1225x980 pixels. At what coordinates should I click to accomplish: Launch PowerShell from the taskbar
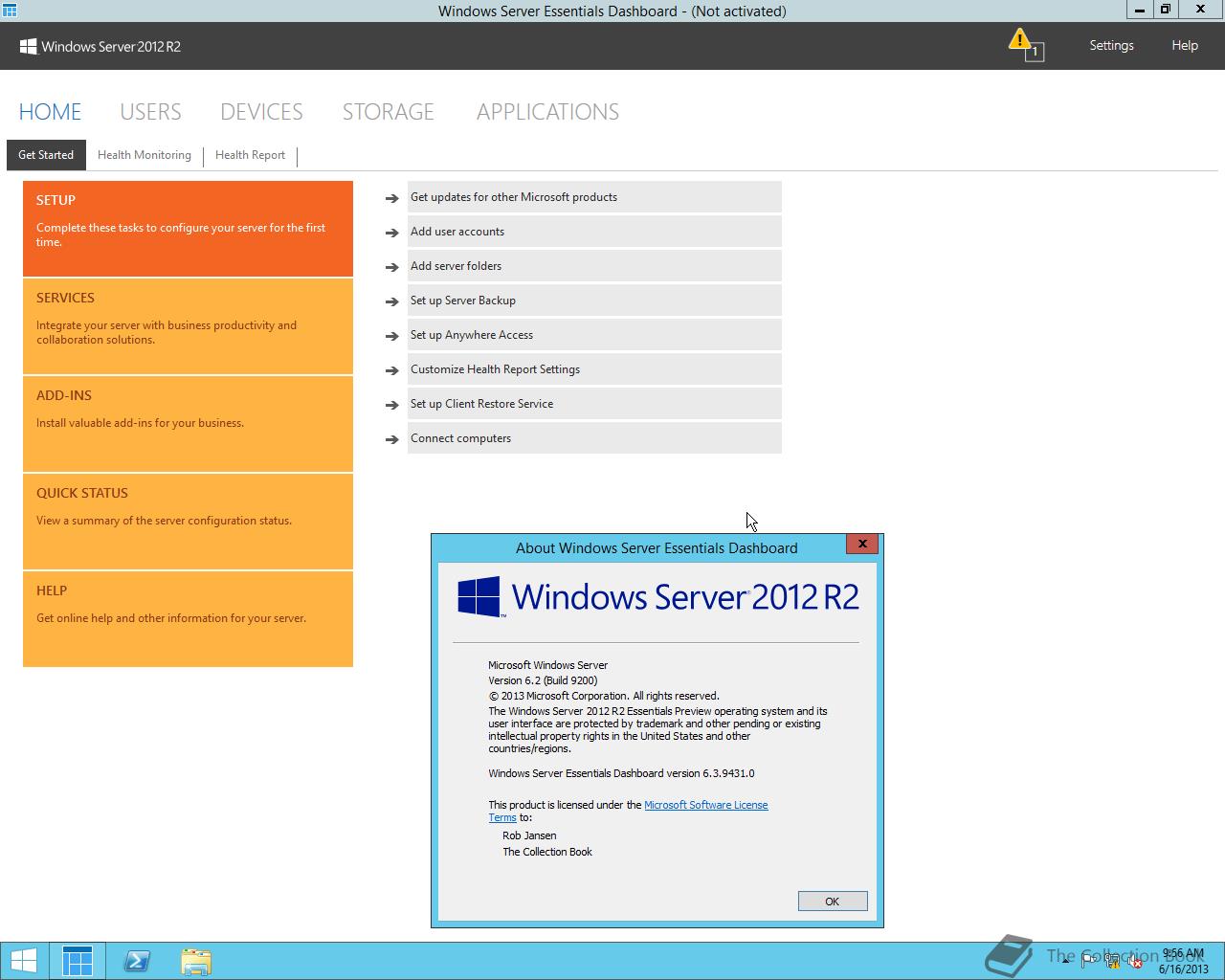tap(137, 961)
